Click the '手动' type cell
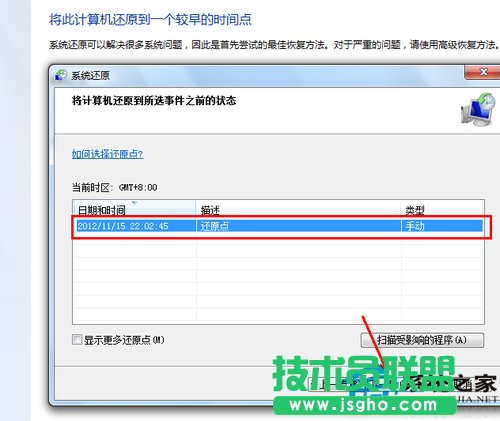Screen dimensions: 500x421 (442, 226)
